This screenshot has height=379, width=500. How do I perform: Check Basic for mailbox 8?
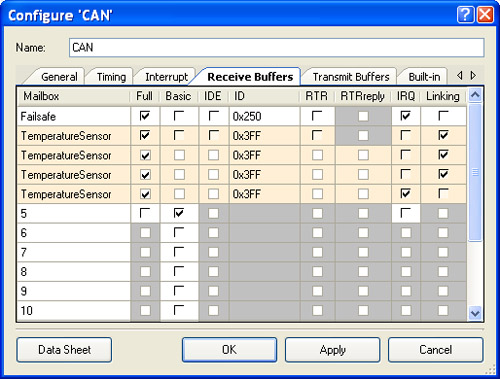click(179, 271)
